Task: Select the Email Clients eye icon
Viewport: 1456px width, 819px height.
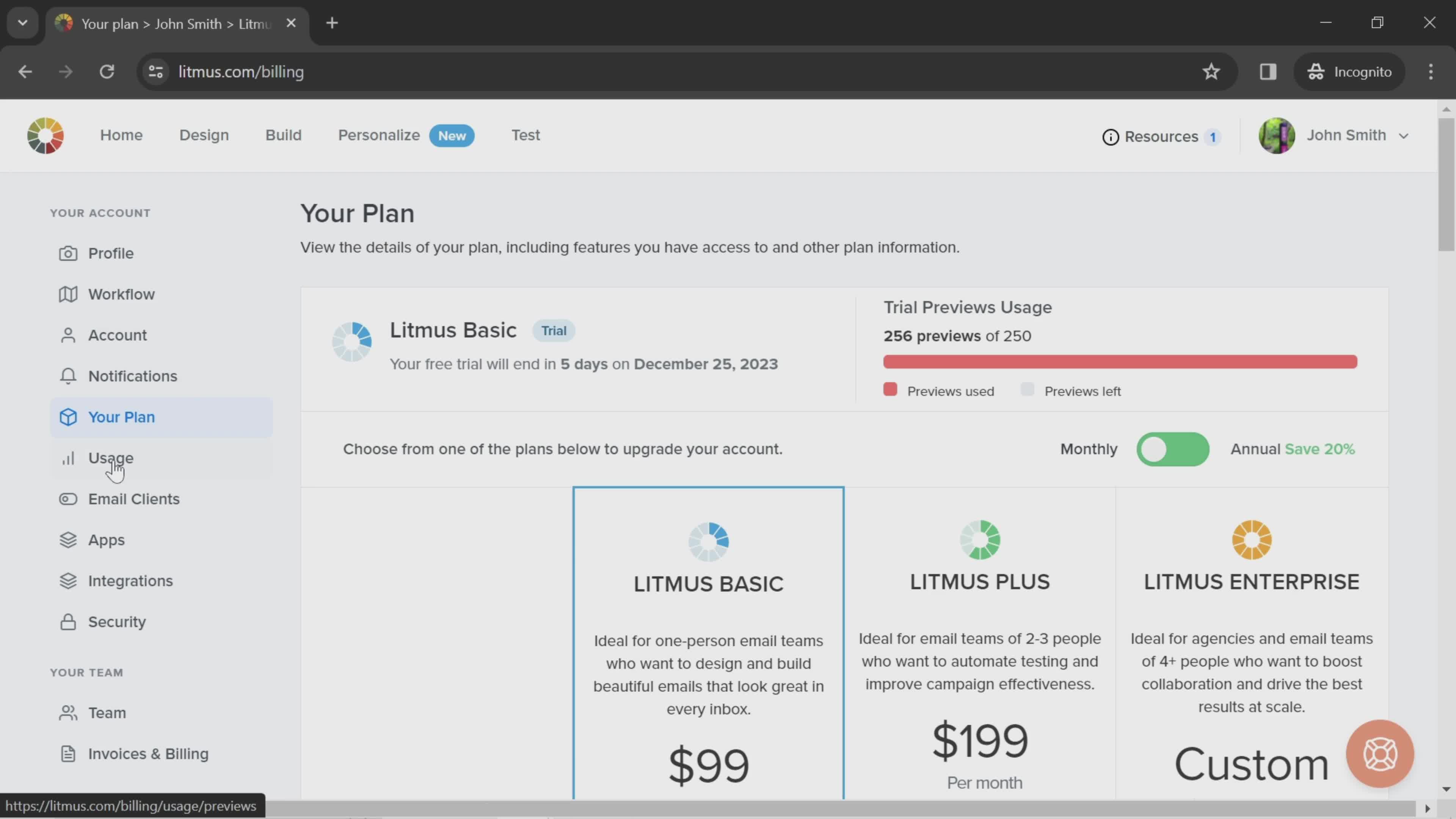Action: tap(68, 499)
